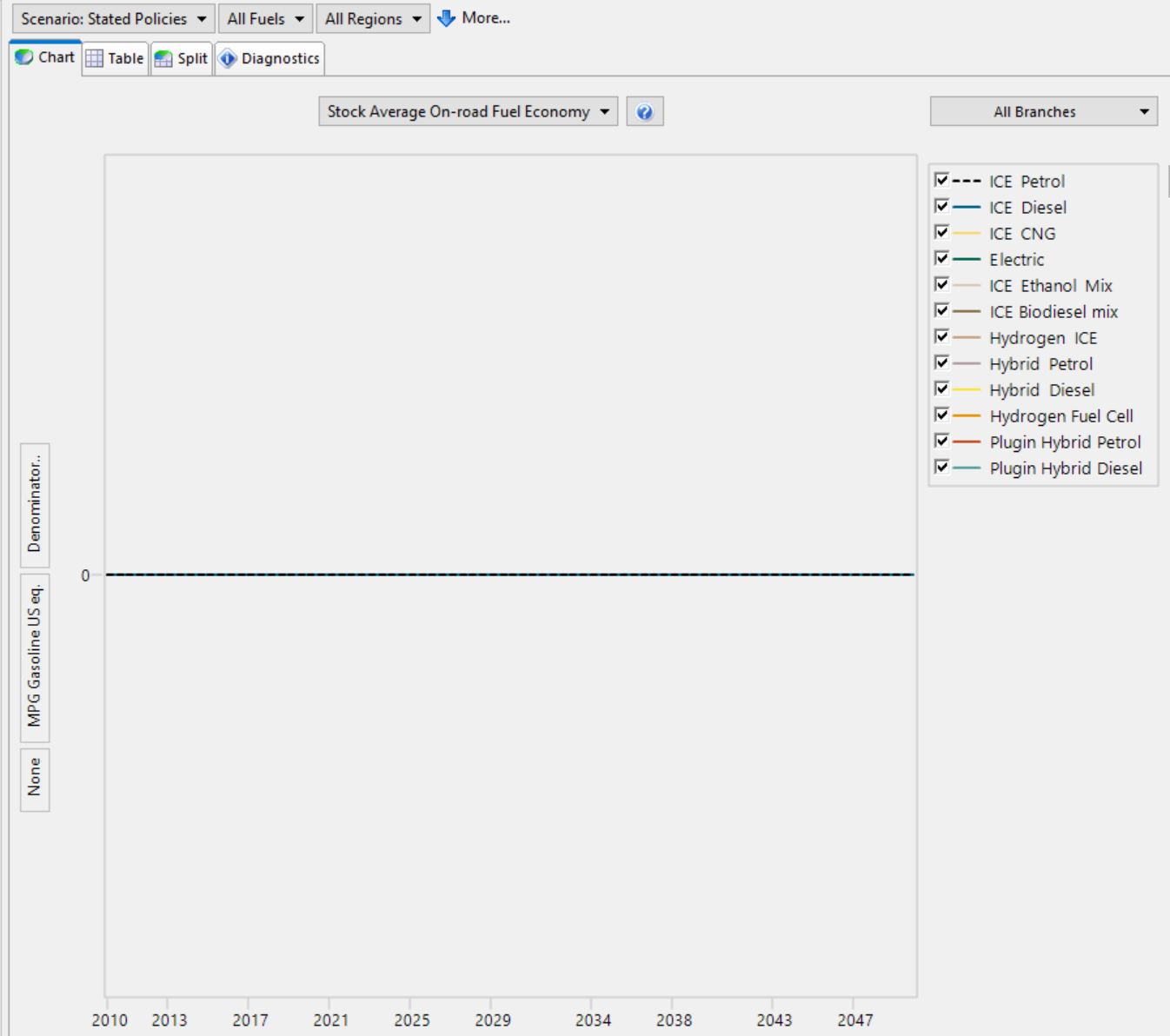Uncheck the ICE Diesel series checkbox
Screen dimensions: 1170x1036
(941, 207)
